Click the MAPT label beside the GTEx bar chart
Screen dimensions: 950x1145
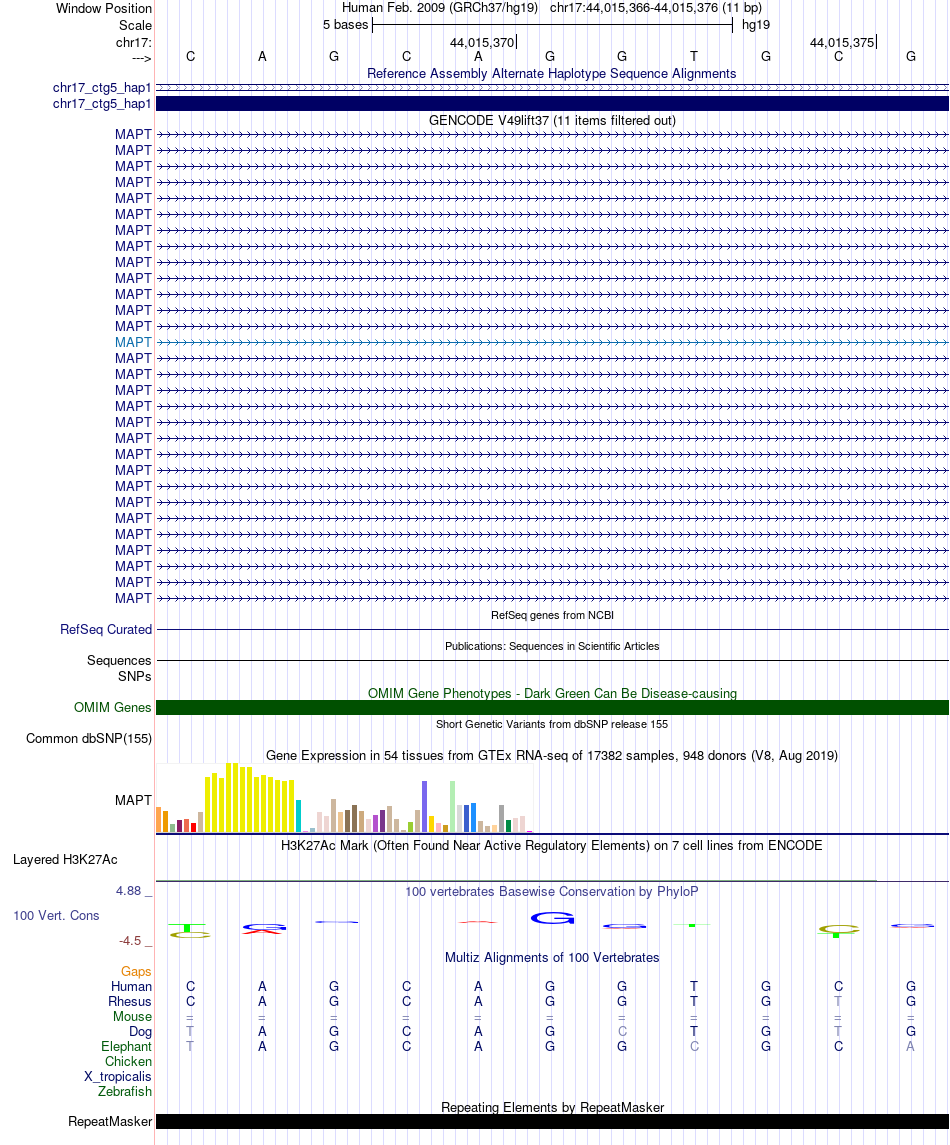[x=133, y=800]
